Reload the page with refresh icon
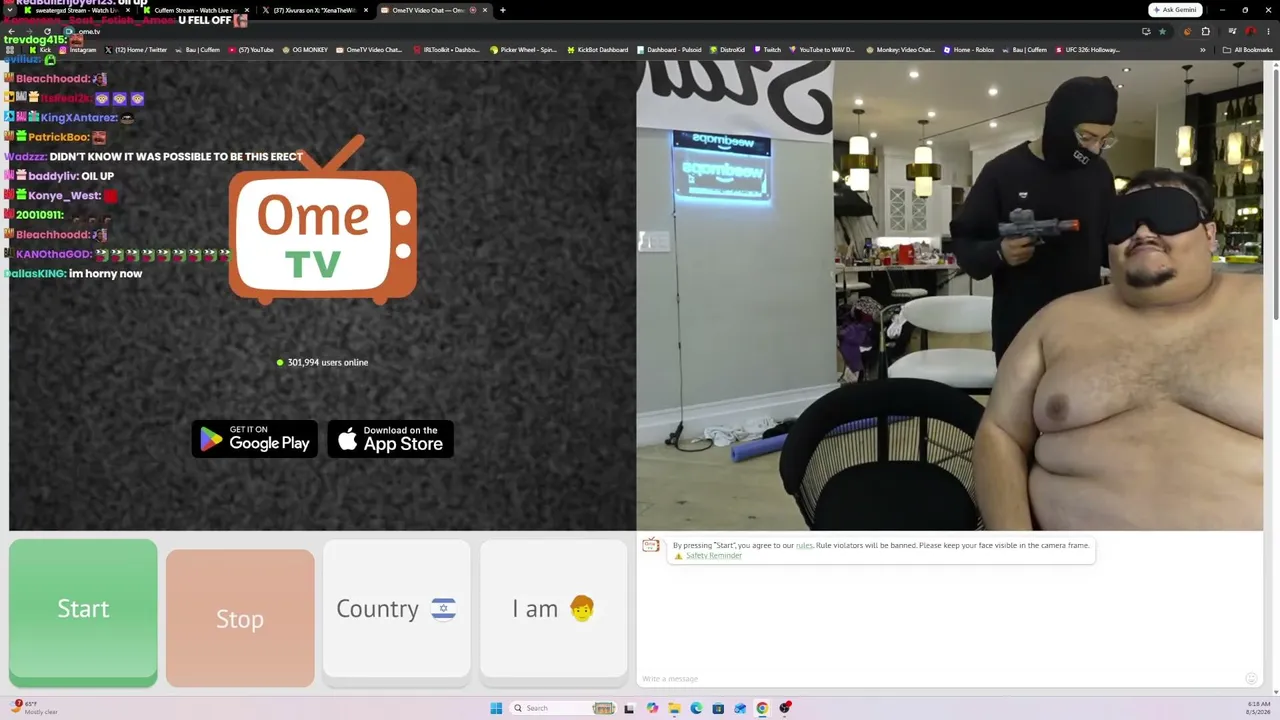This screenshot has height=720, width=1280. (47, 31)
